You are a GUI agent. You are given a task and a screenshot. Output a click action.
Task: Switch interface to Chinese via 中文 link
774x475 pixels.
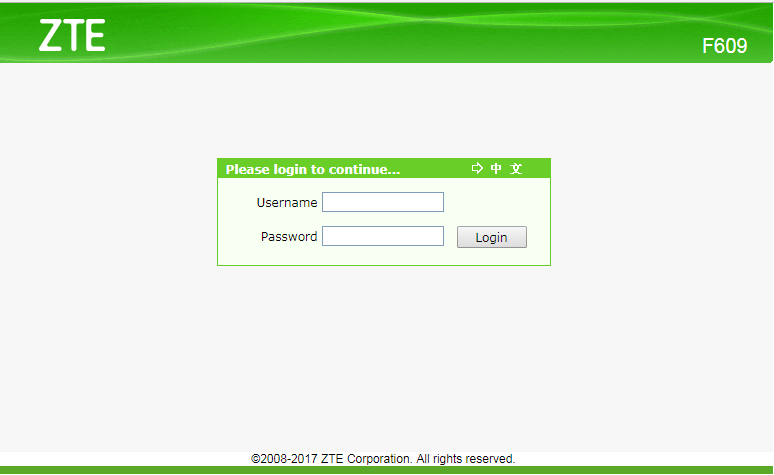[x=506, y=168]
